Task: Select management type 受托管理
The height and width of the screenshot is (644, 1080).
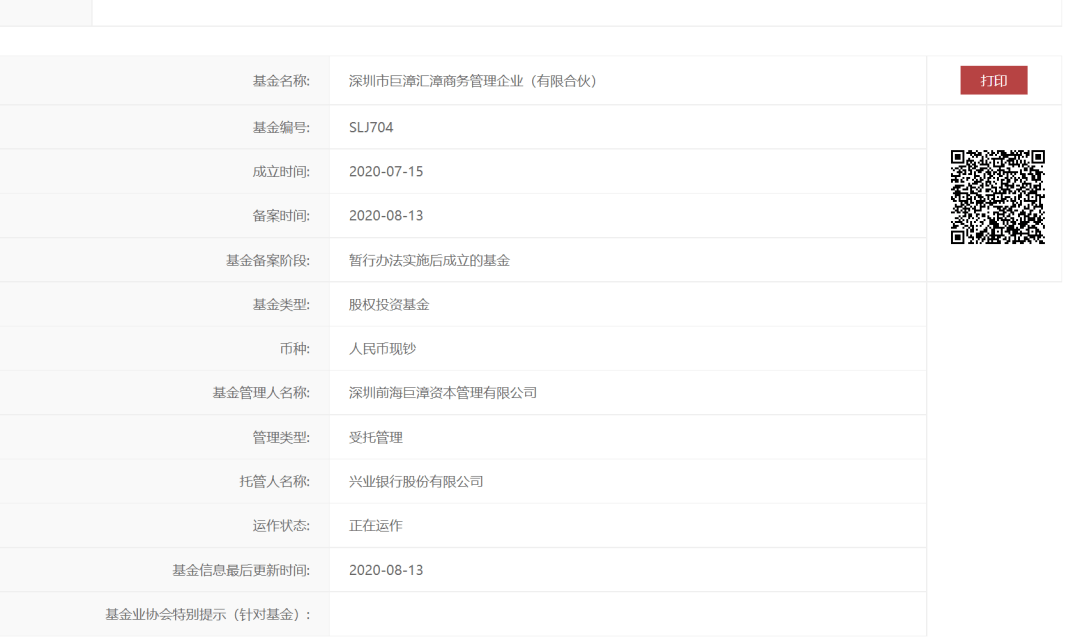Action: click(x=375, y=437)
